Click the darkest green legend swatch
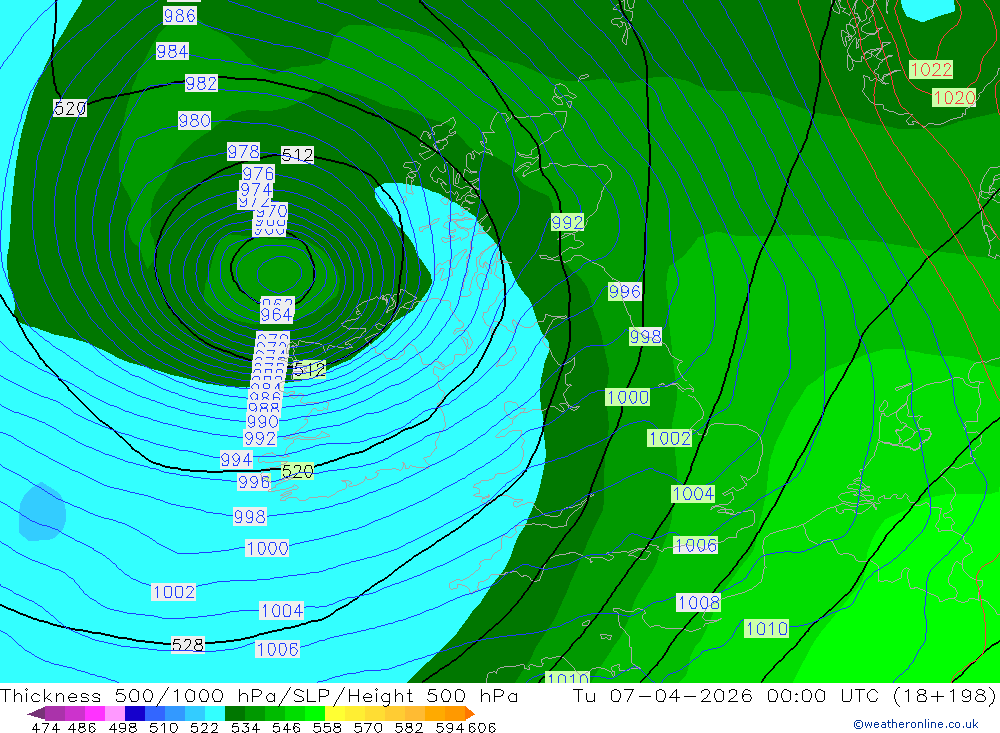1000x733 pixels. click(x=235, y=713)
